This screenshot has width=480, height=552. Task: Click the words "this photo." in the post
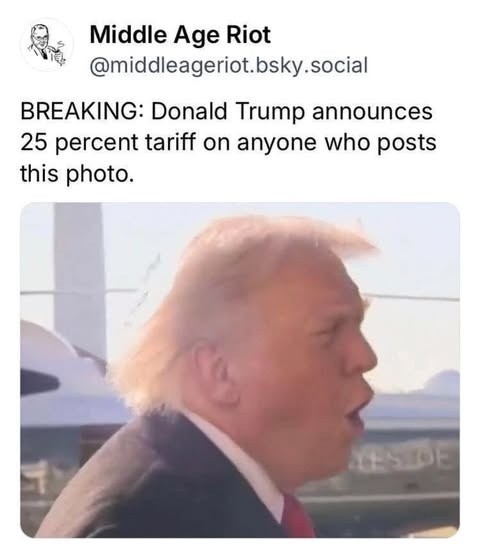point(77,174)
